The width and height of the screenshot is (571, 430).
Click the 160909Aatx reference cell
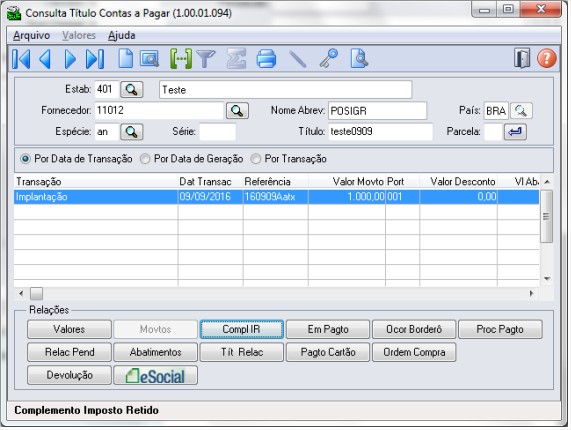tap(276, 197)
